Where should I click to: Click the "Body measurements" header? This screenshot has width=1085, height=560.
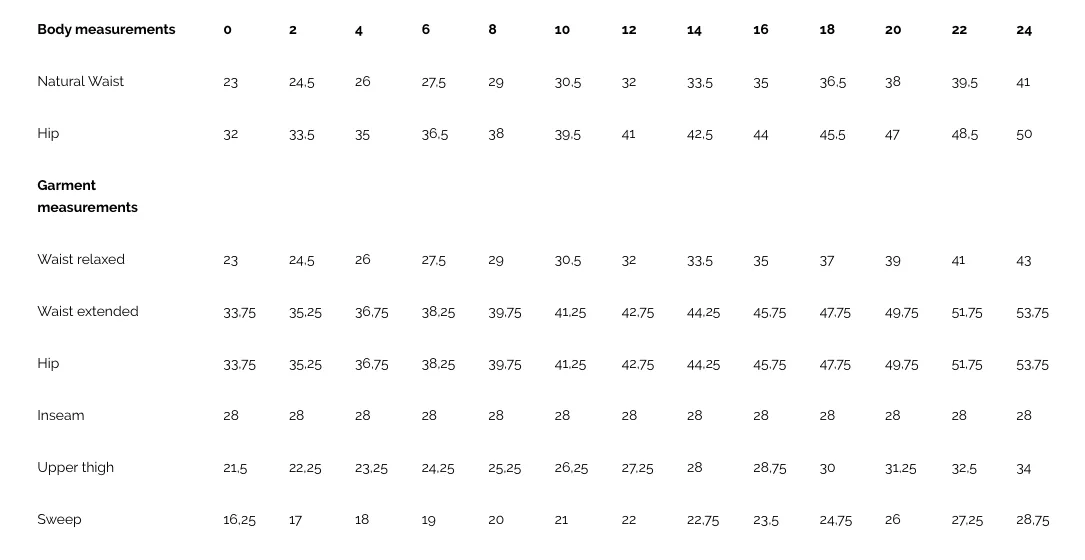coord(106,29)
